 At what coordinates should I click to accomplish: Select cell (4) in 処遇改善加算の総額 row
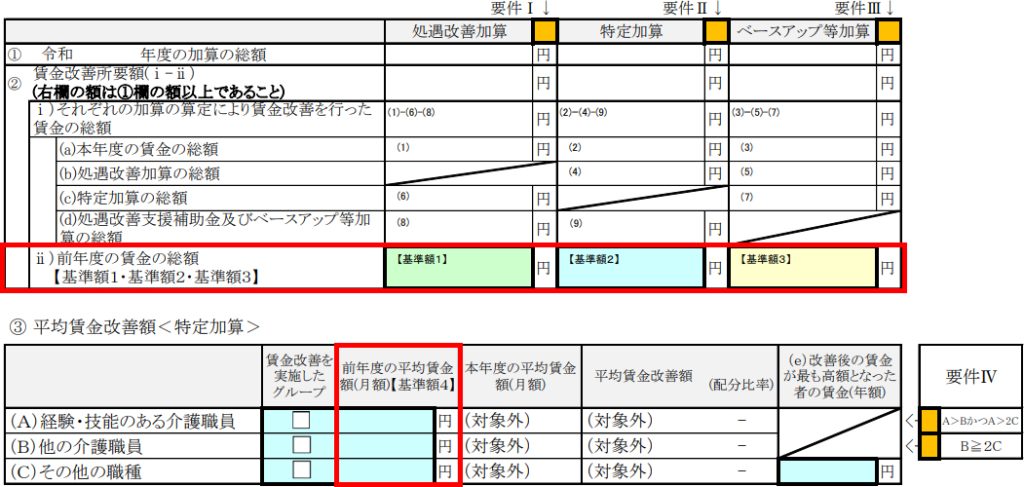coord(631,173)
